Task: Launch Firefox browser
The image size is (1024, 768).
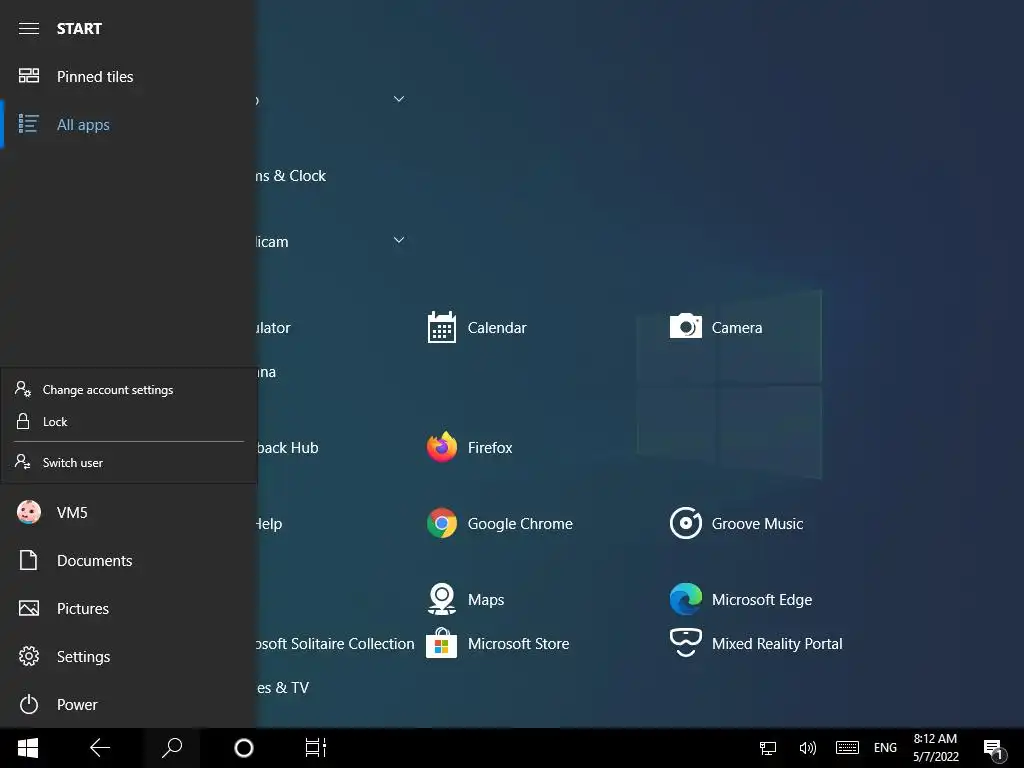Action: tap(470, 448)
